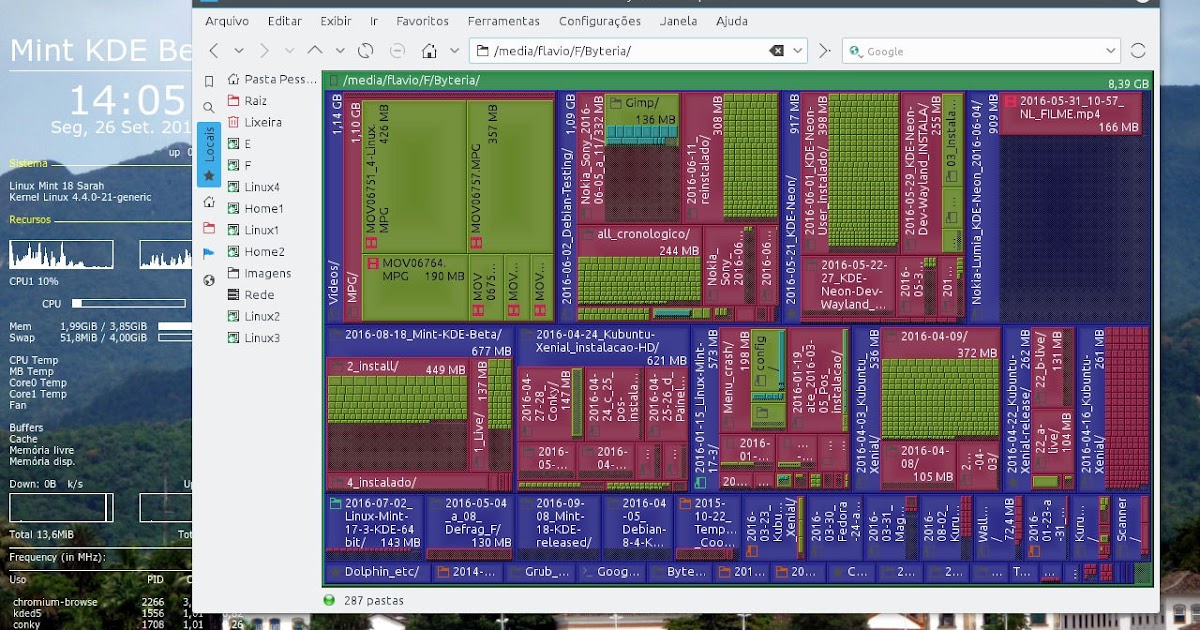Select MOV06751_4-Linux.MPG block in treemap
Viewport: 1200px width, 630px height.
point(413,175)
